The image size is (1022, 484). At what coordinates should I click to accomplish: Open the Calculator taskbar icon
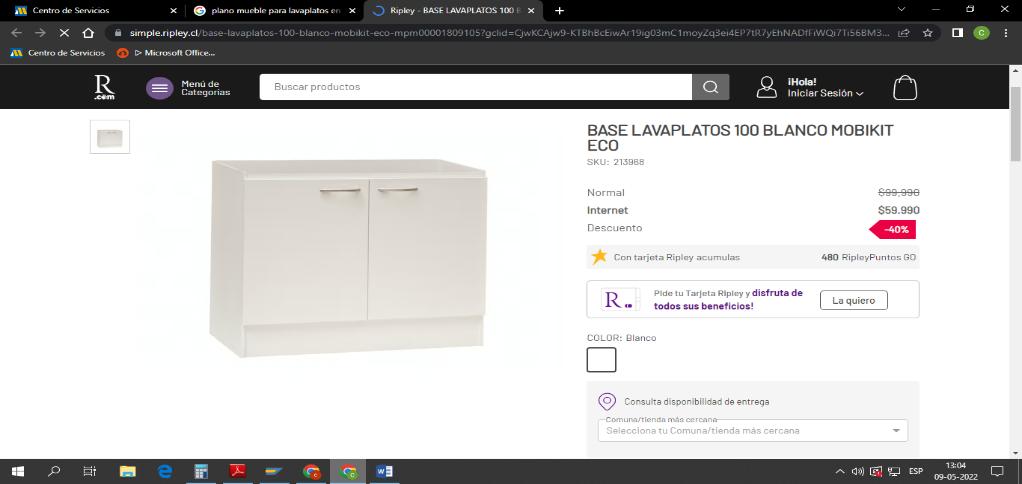click(201, 471)
